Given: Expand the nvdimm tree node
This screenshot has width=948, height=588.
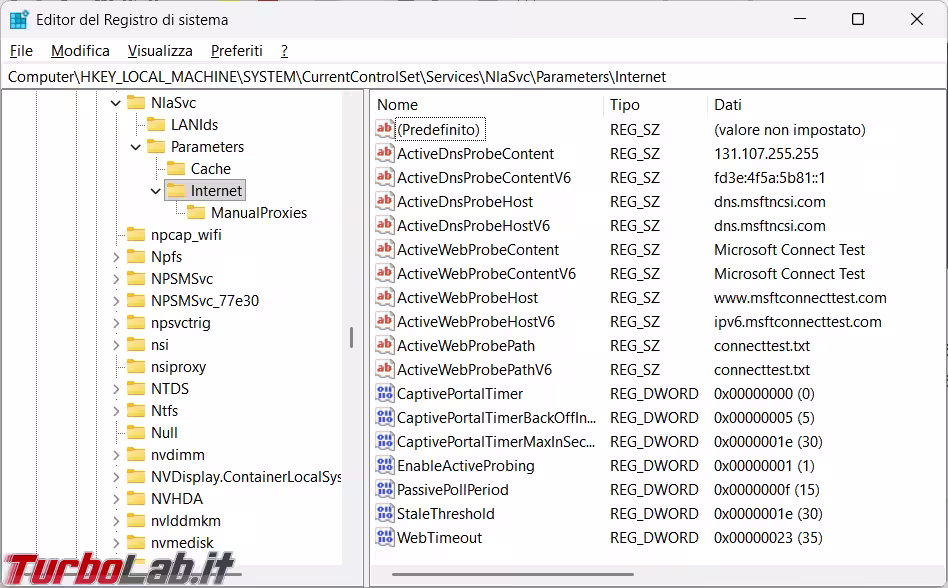Looking at the screenshot, I should click(115, 455).
